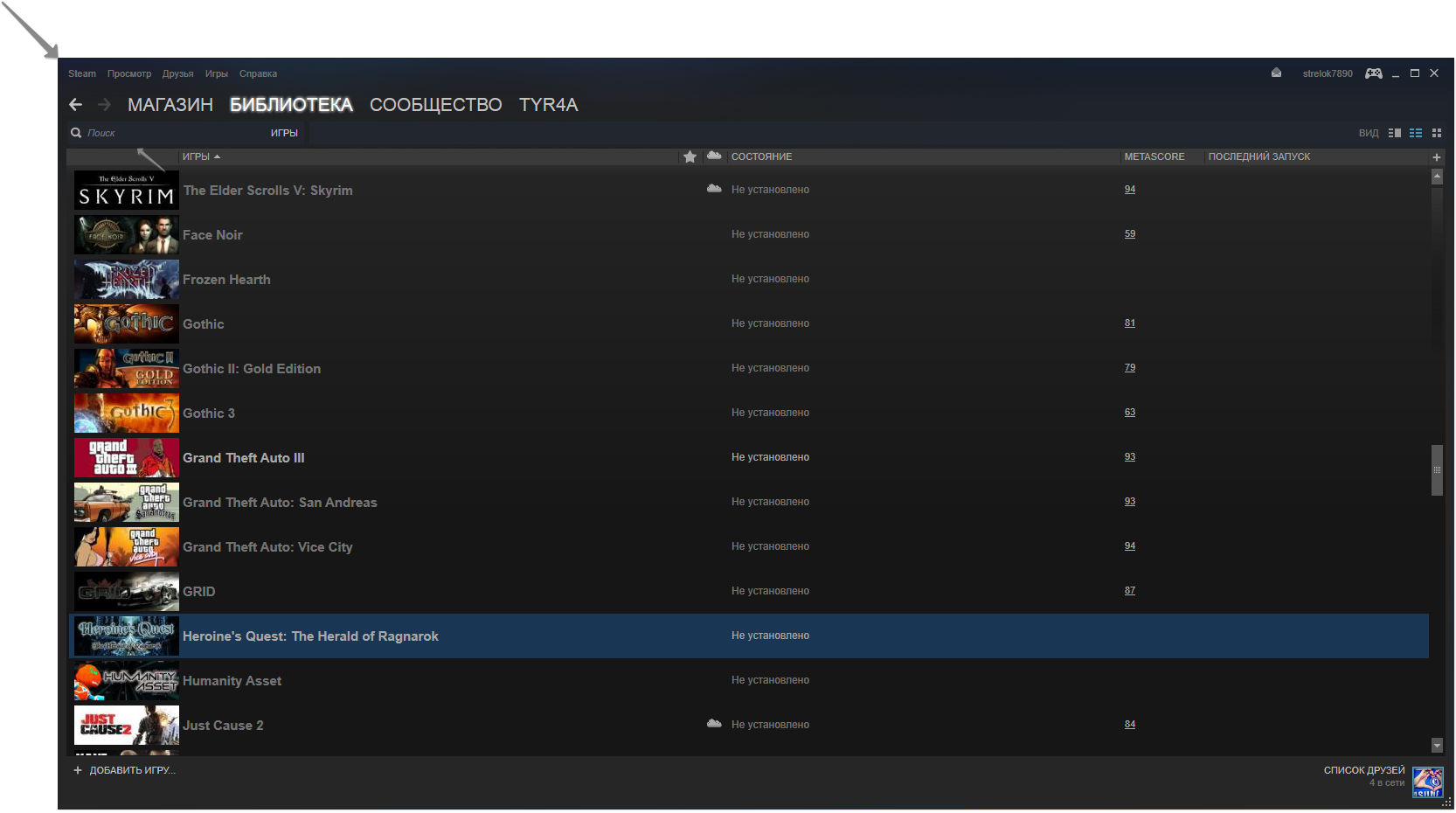This screenshot has height=813, width=1456.
Task: Open Skyrim metascore 94 link
Action: click(x=1130, y=189)
